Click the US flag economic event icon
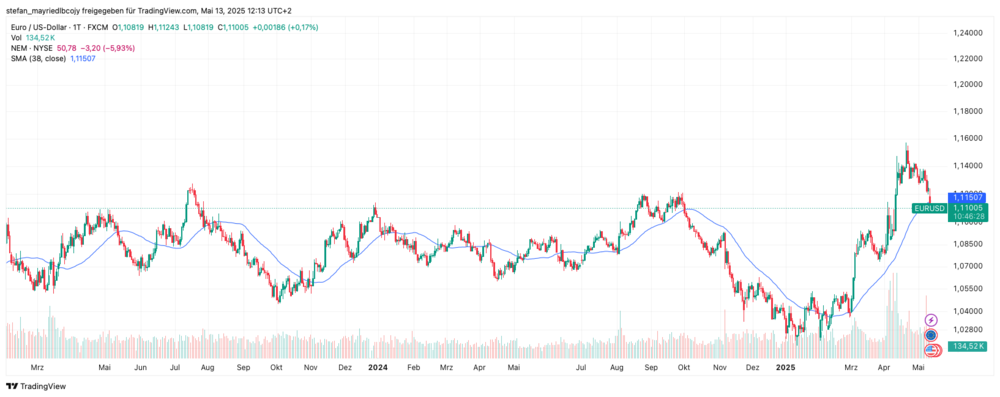Screen dimensions: 1000x397 932,350
